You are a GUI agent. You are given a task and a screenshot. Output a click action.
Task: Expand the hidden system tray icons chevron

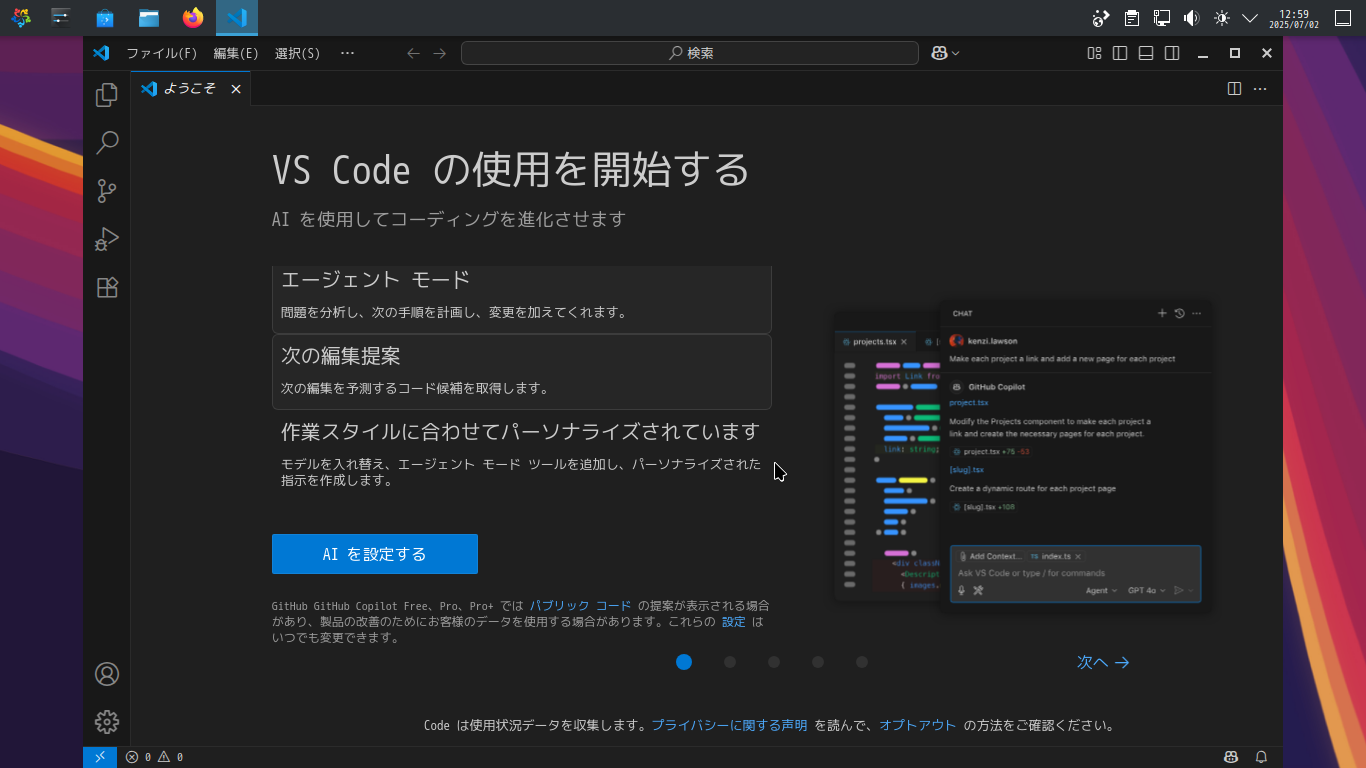coord(1250,18)
